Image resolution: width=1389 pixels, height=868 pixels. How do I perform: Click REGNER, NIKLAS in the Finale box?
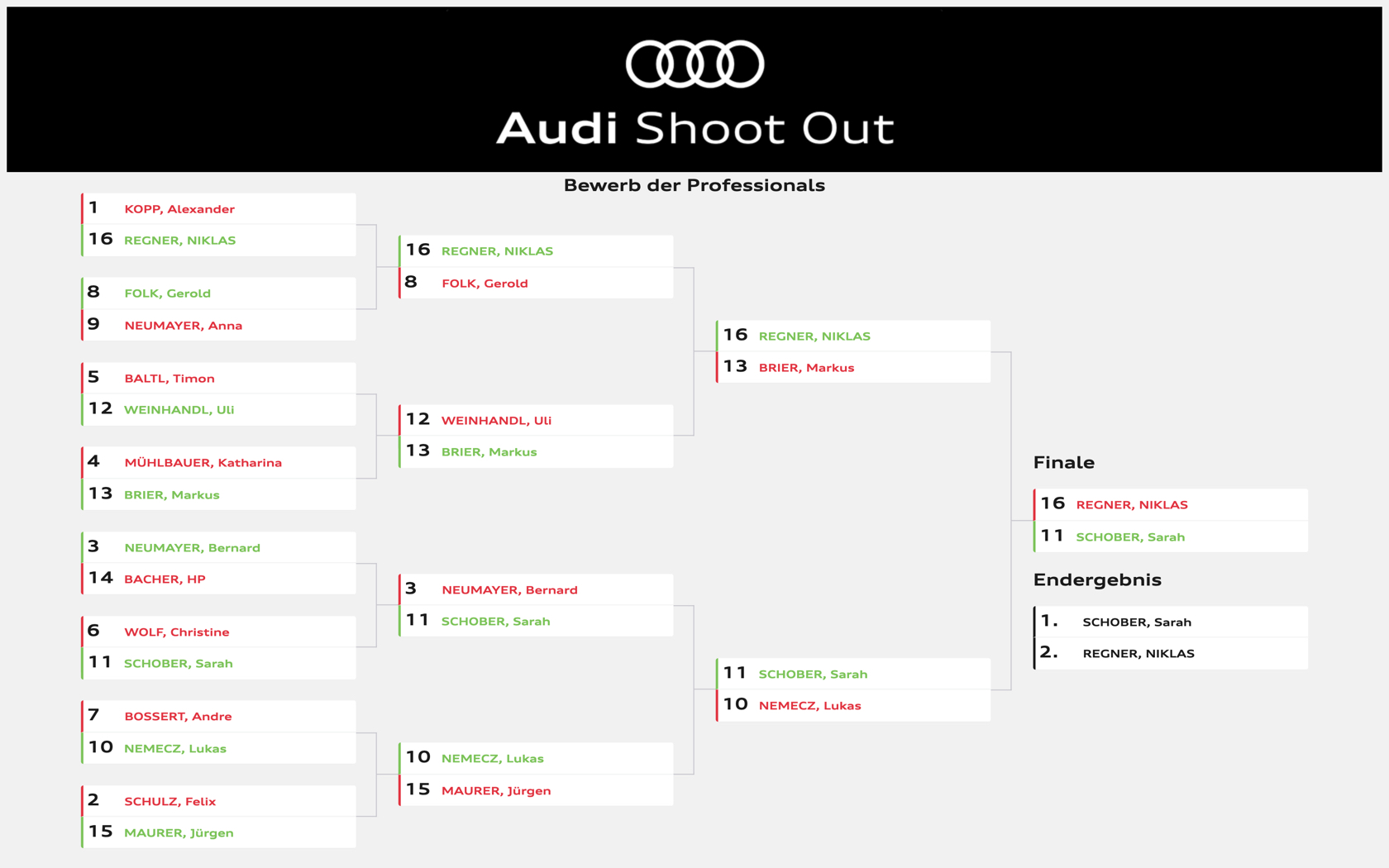coord(1171,504)
